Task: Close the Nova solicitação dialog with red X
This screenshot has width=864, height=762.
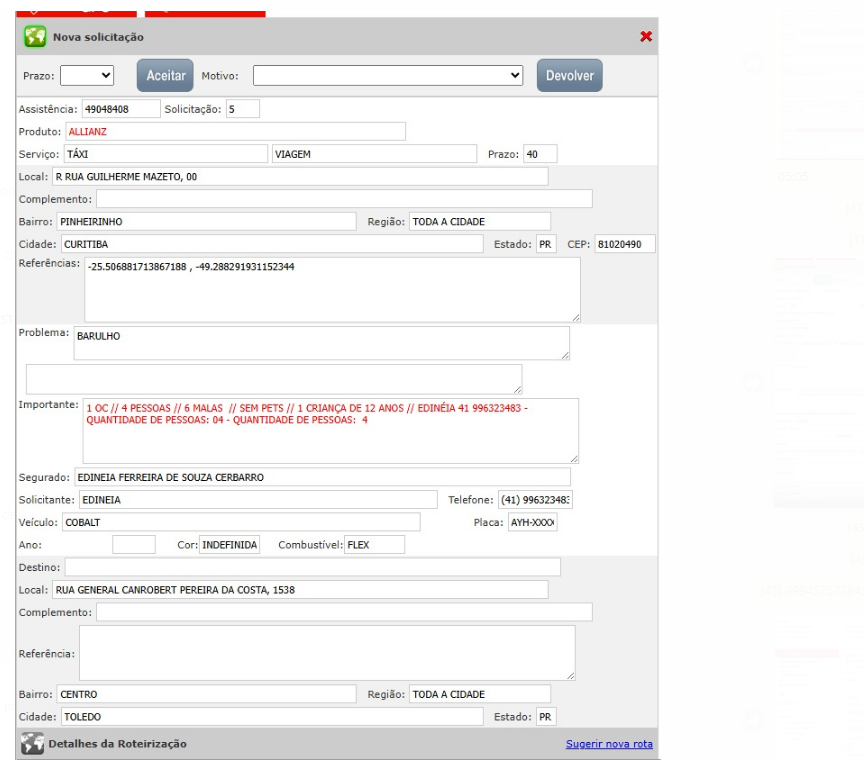Action: click(x=645, y=37)
